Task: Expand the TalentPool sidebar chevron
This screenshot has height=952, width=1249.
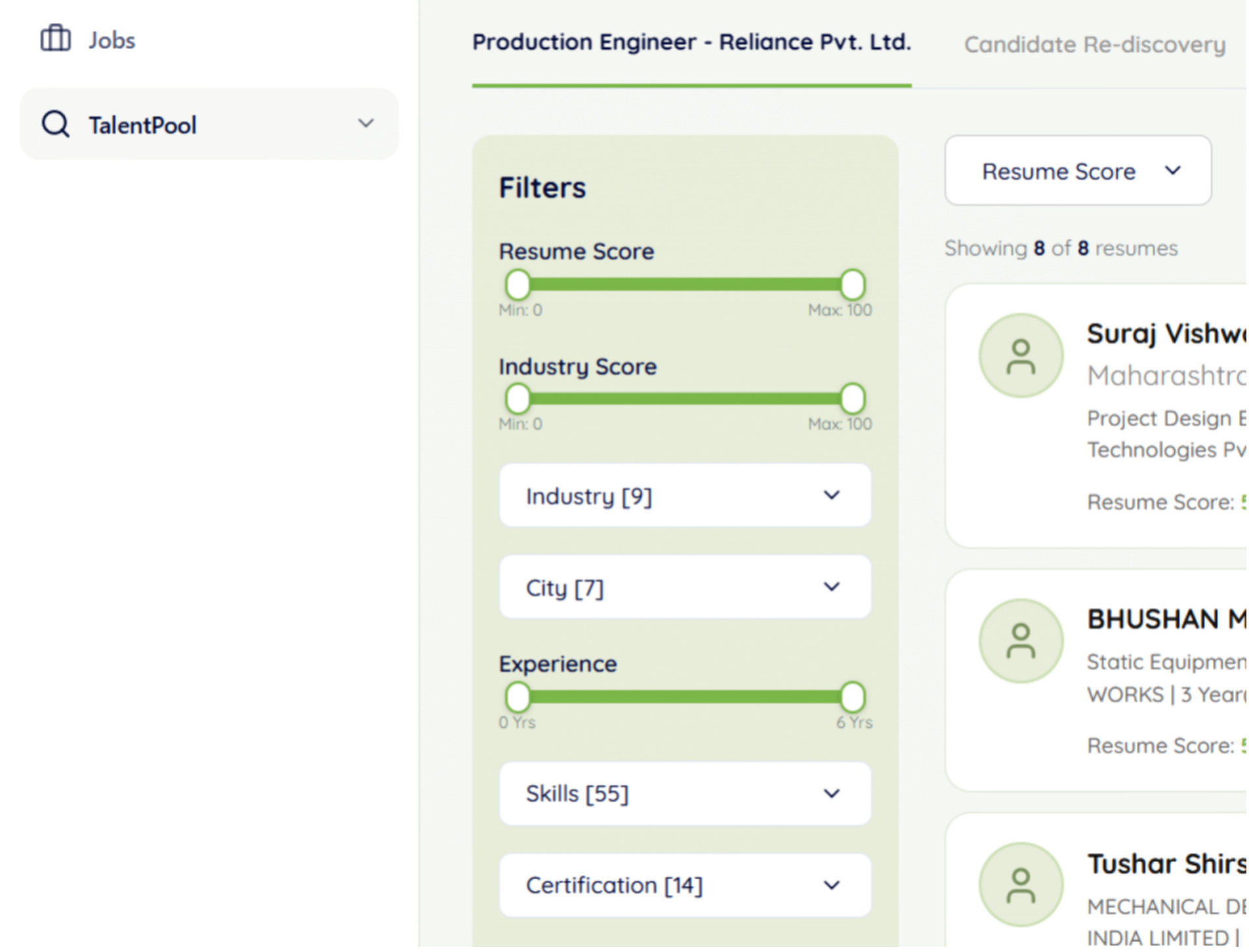Action: point(366,123)
